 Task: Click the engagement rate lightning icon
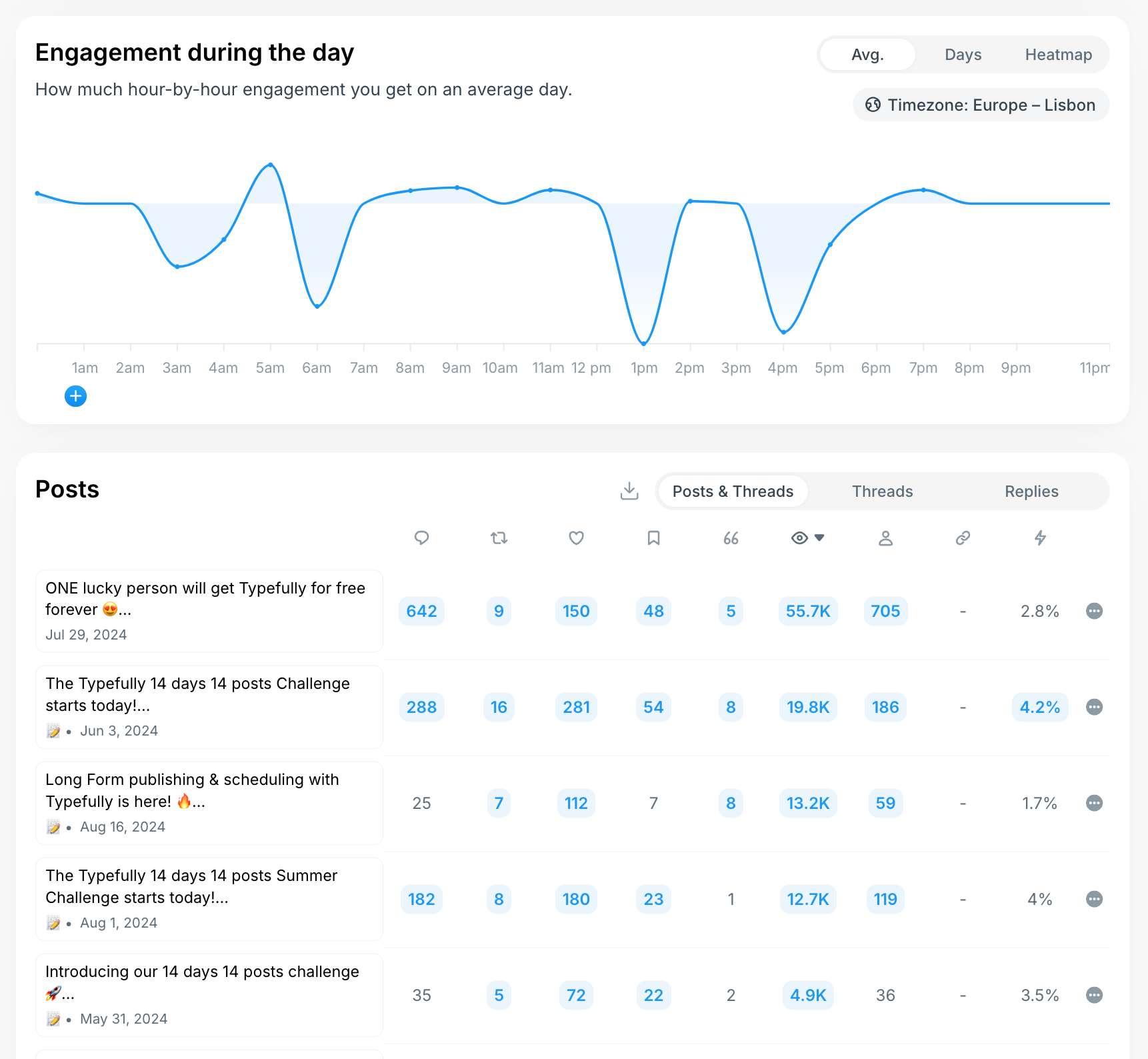coord(1040,538)
